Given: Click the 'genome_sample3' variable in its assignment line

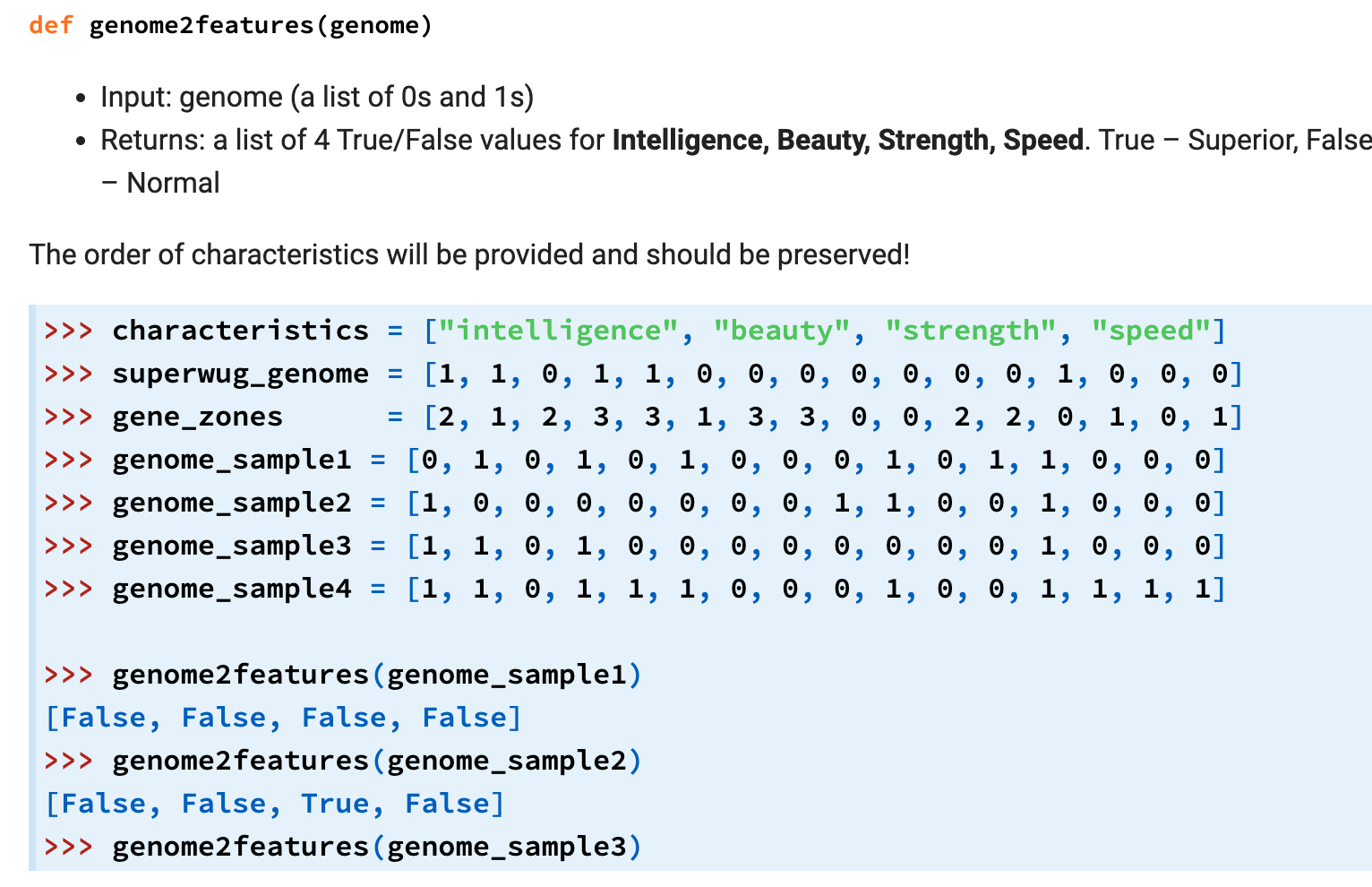Looking at the screenshot, I should (232, 546).
